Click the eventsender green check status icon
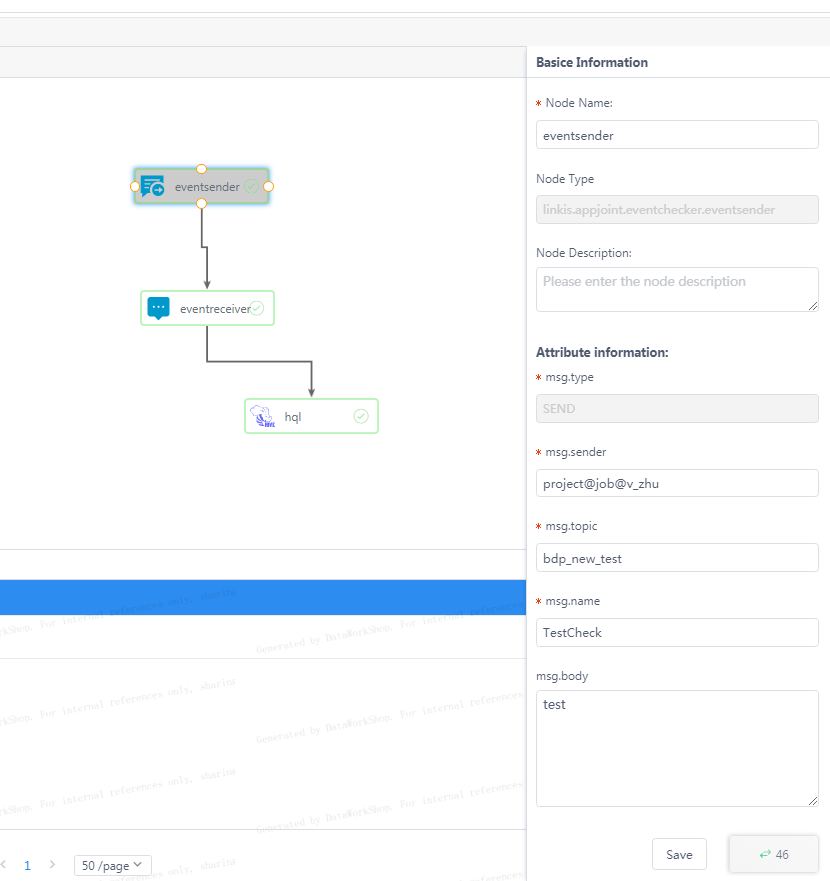 pos(251,186)
